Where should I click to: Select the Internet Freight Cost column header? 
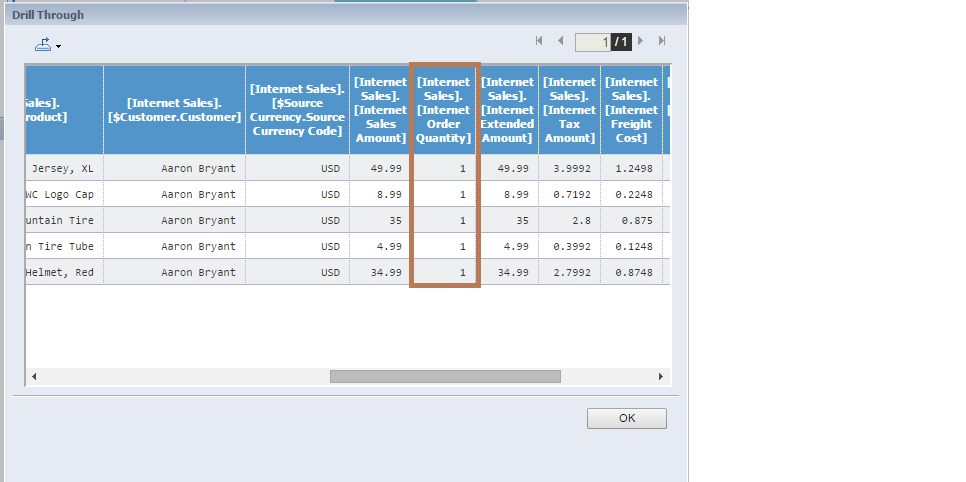(x=631, y=110)
